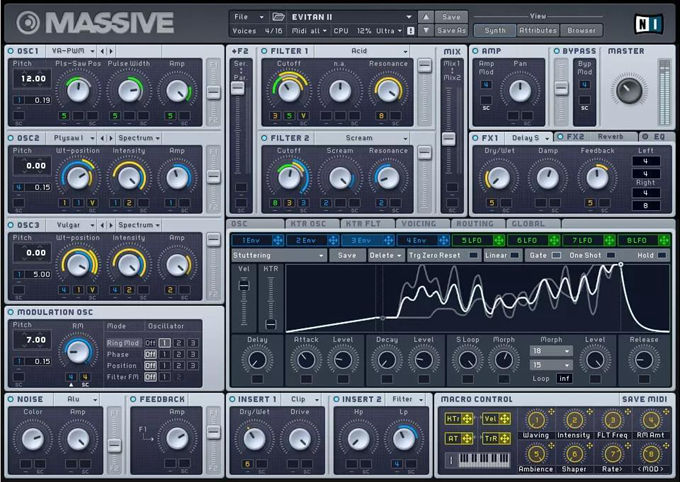Toggle the Feedback section power button
This screenshot has height=482, width=680.
pyautogui.click(x=133, y=399)
